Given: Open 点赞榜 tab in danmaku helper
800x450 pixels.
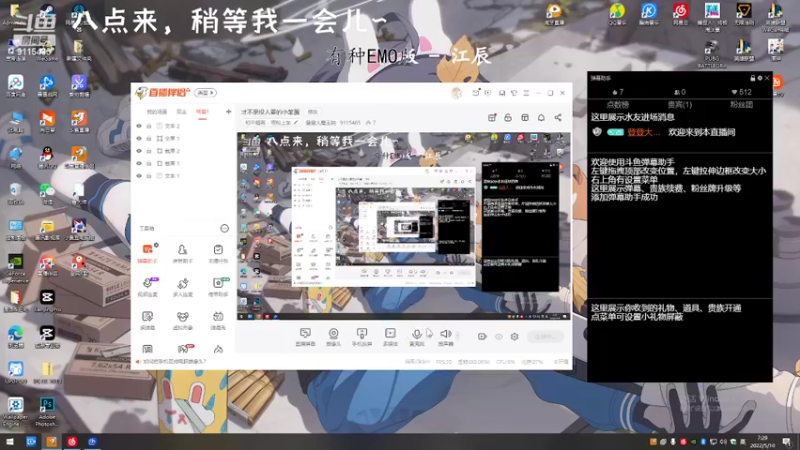Looking at the screenshot, I should [x=617, y=105].
